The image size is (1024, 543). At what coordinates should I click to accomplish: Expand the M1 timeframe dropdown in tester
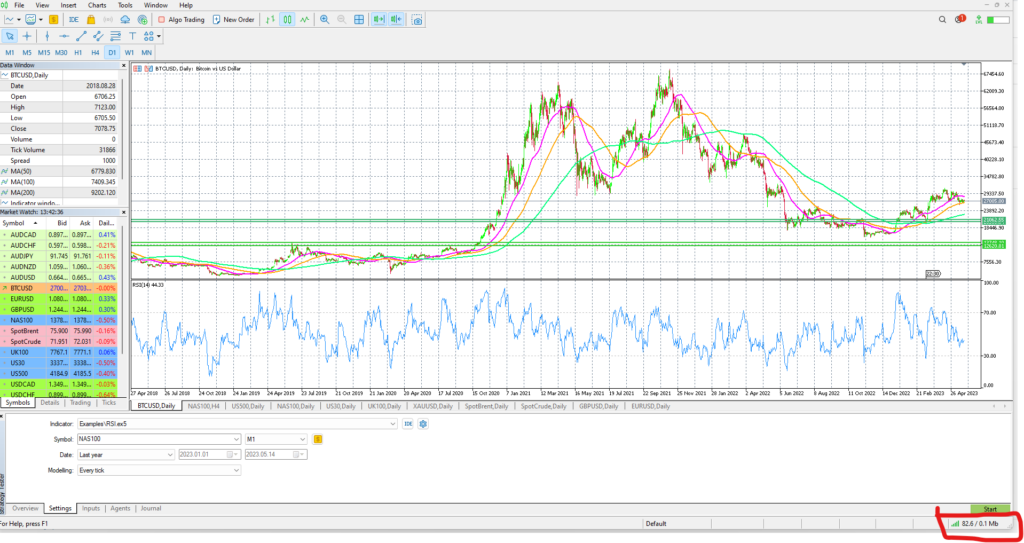pyautogui.click(x=303, y=439)
